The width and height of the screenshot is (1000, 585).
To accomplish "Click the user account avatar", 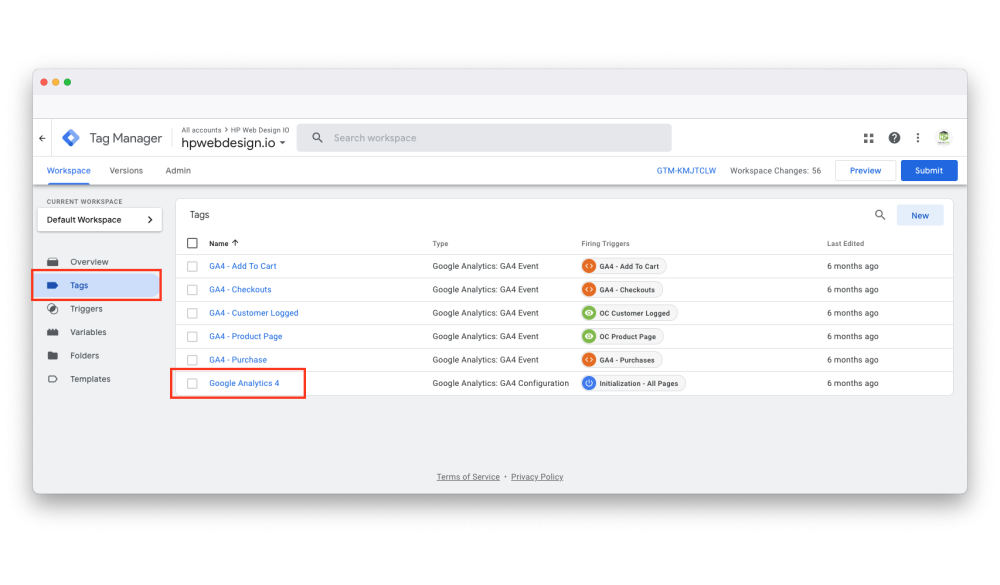I will click(943, 138).
